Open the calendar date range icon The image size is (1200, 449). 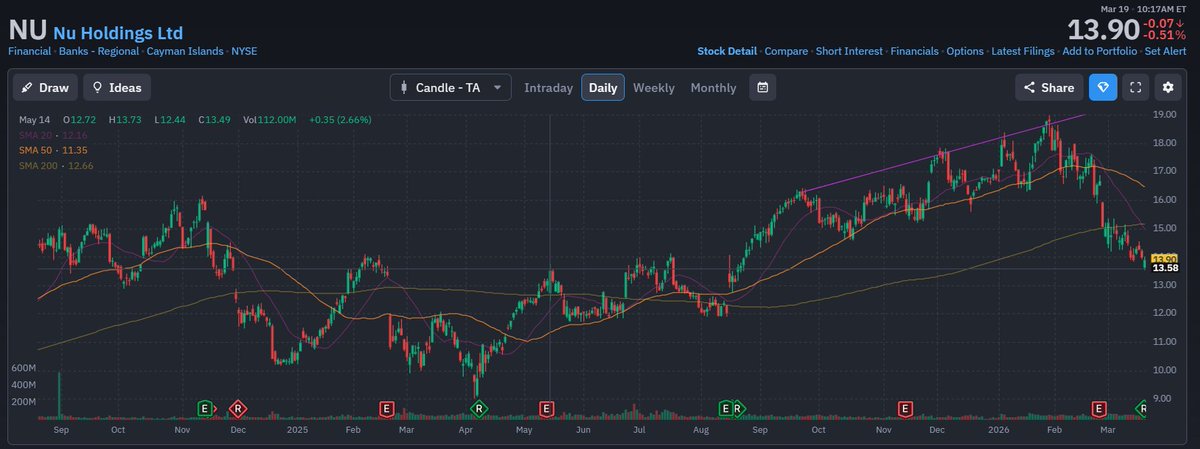(x=763, y=88)
